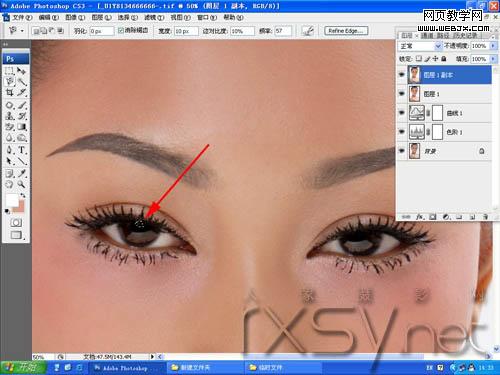Image resolution: width=500 pixels, height=375 pixels.
Task: Open the 滤镜 (Filter) menu
Action: click(154, 17)
